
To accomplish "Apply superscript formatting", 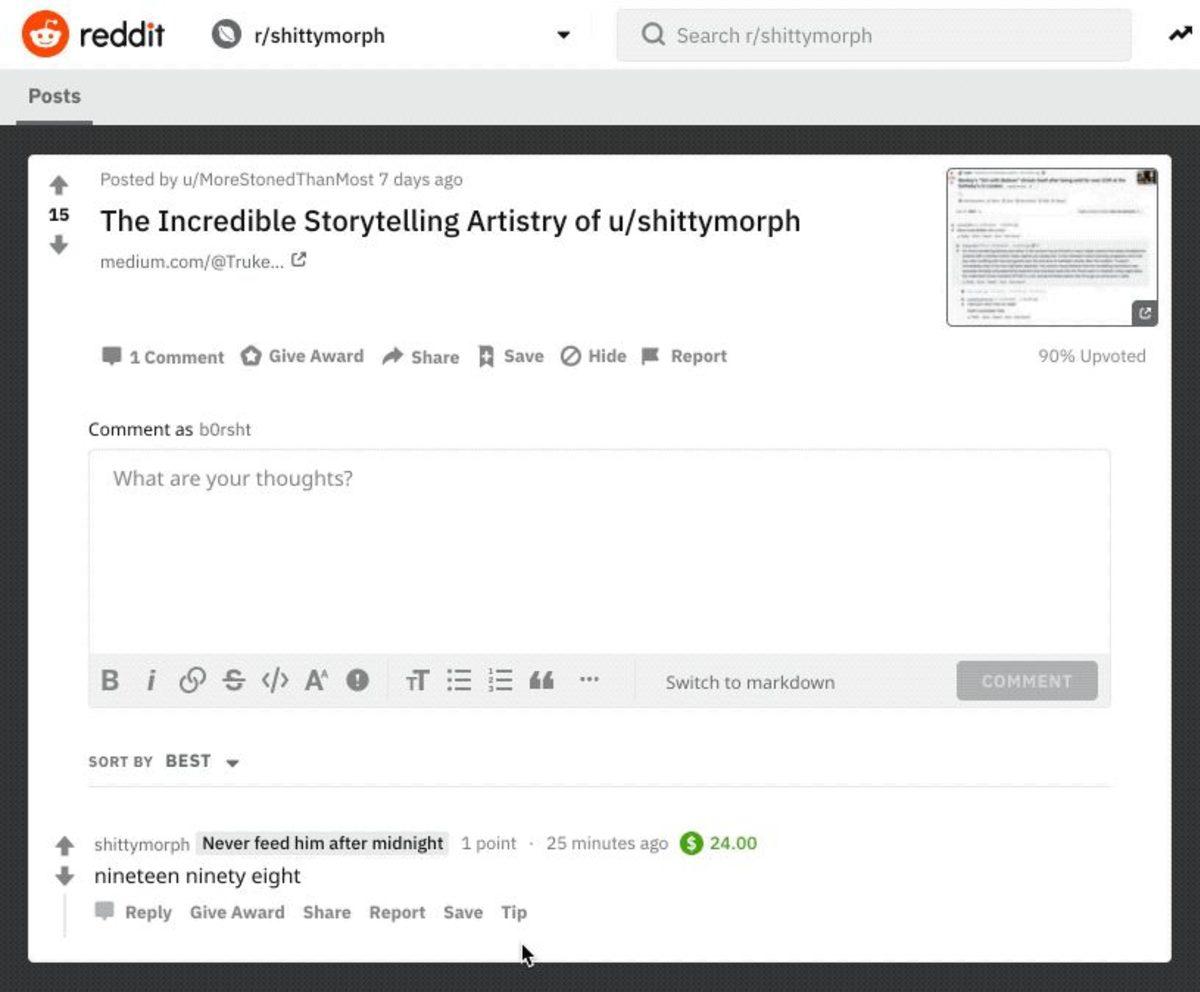I will coord(316,681).
